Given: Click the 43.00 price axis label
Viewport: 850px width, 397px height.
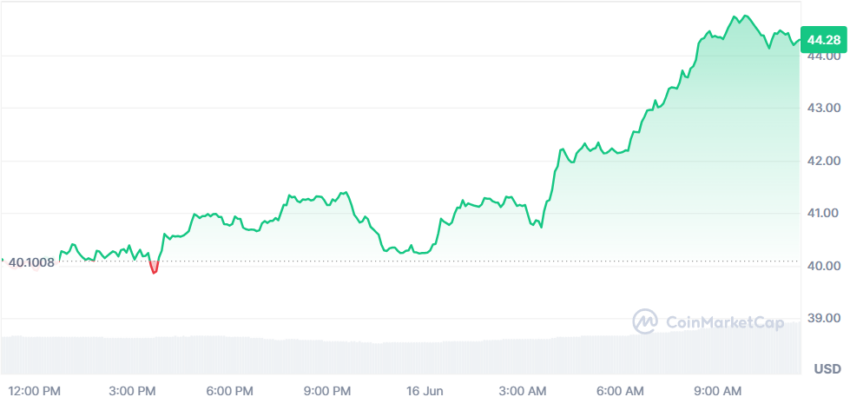Looking at the screenshot, I should [x=823, y=108].
